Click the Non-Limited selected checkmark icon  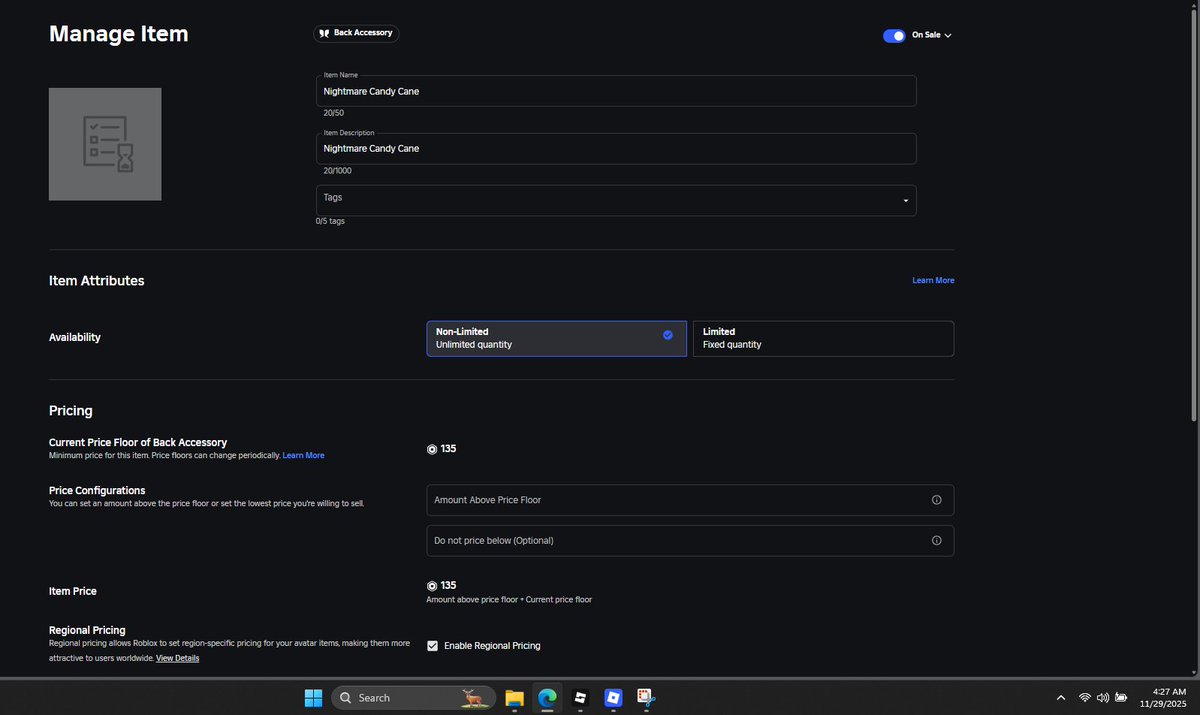tap(668, 335)
